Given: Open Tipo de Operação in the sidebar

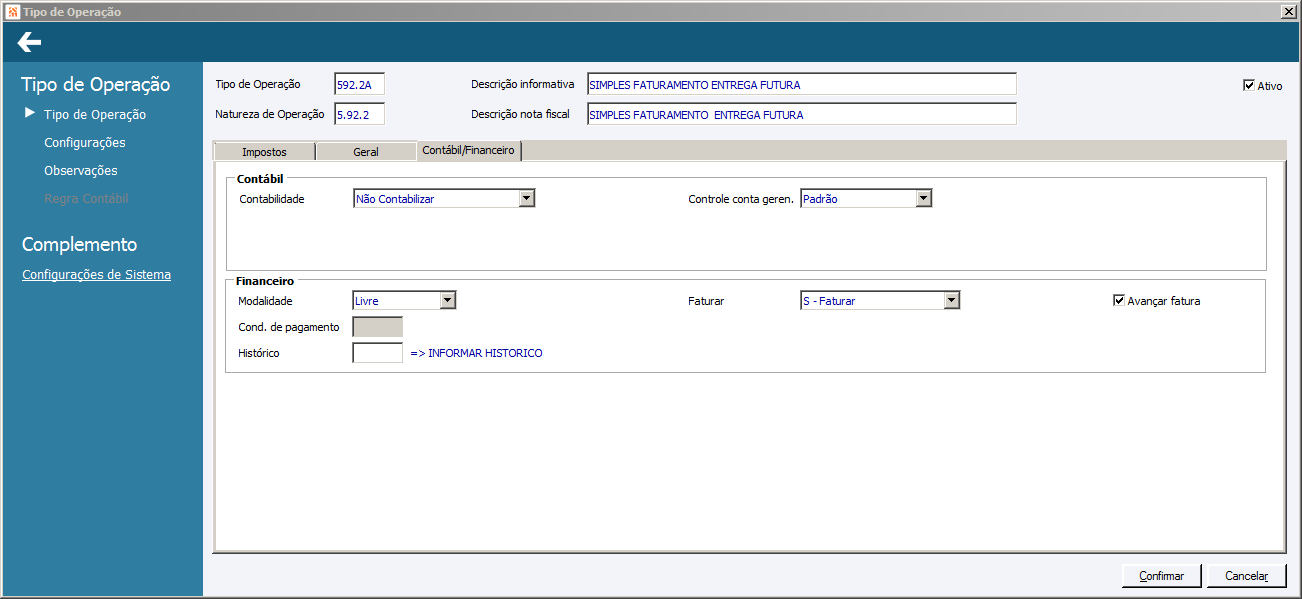Looking at the screenshot, I should click(x=95, y=114).
